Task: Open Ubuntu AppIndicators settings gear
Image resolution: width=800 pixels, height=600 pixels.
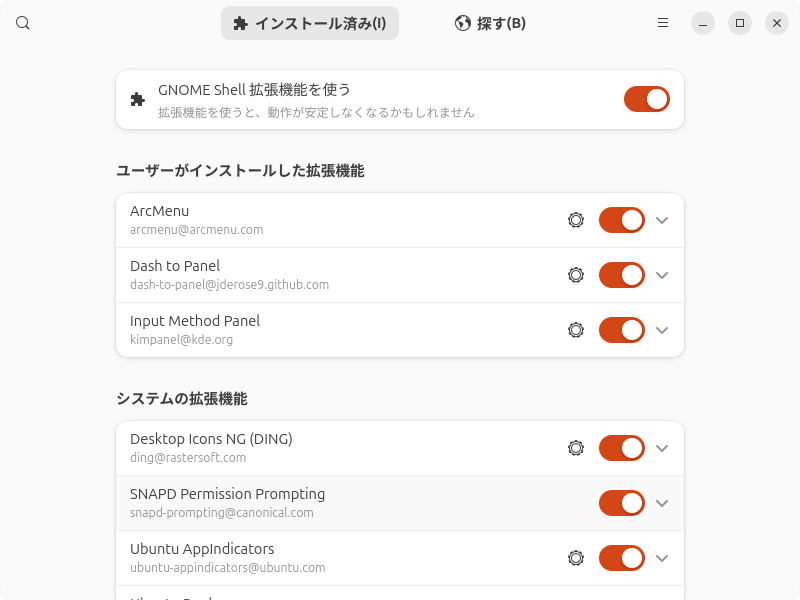Action: (x=576, y=558)
